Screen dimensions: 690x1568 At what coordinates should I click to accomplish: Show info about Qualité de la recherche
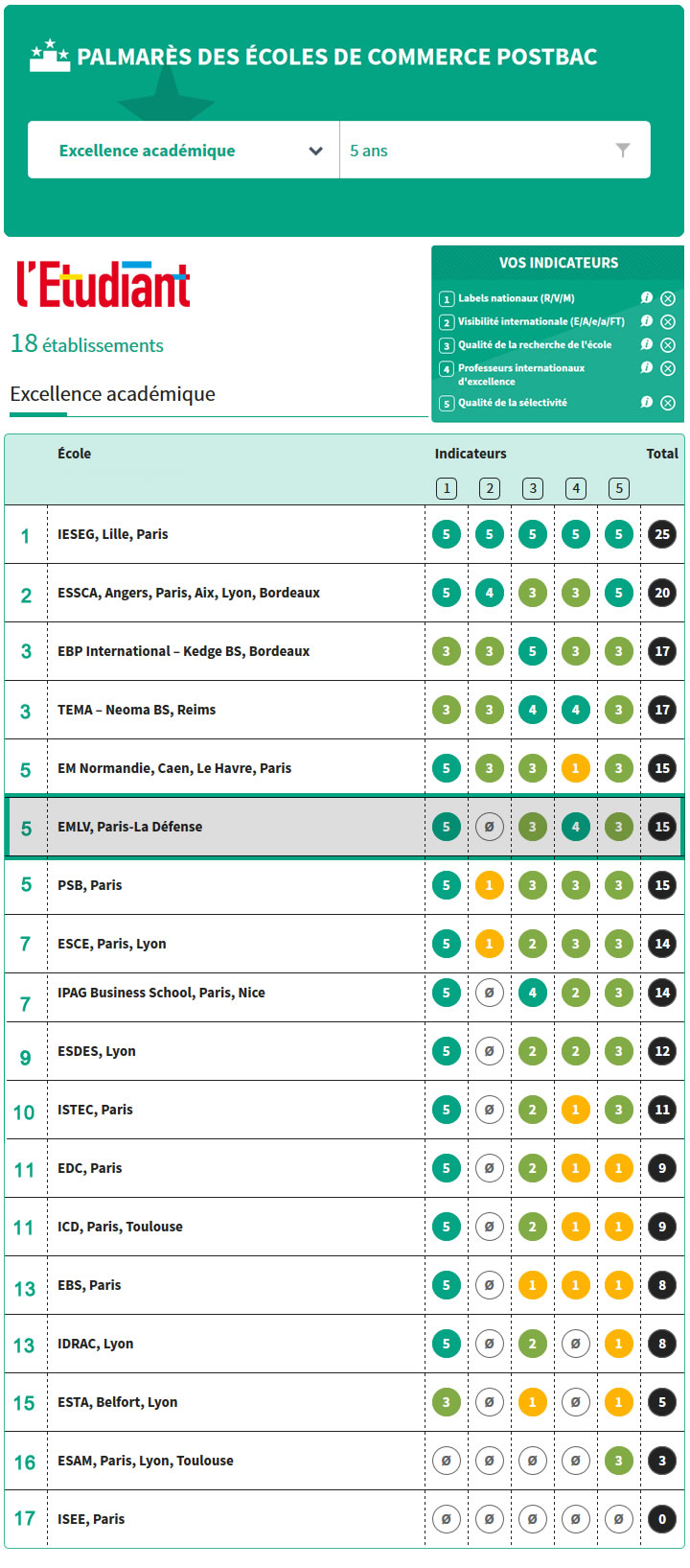tap(647, 344)
